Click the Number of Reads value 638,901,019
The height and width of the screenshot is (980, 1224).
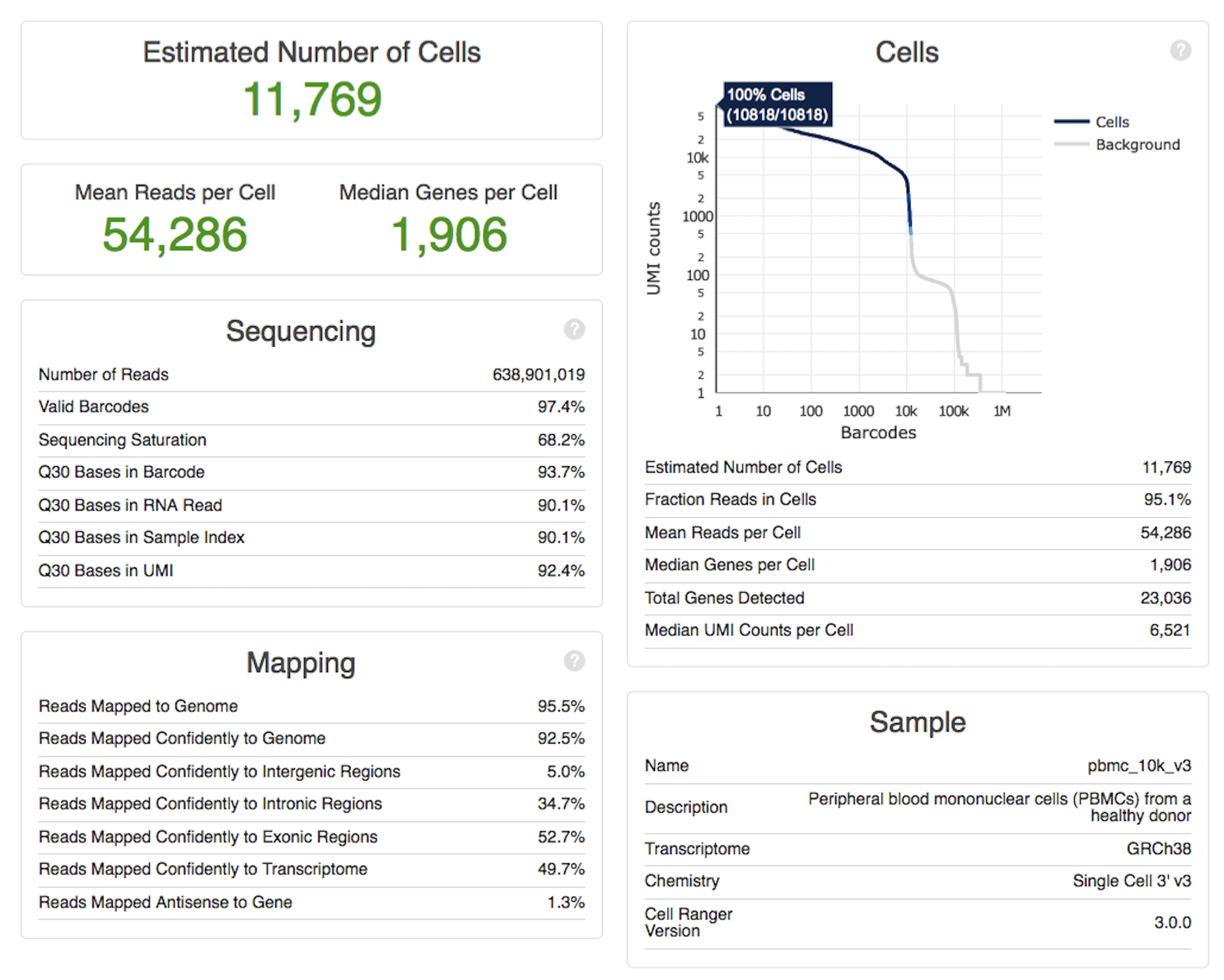point(539,375)
